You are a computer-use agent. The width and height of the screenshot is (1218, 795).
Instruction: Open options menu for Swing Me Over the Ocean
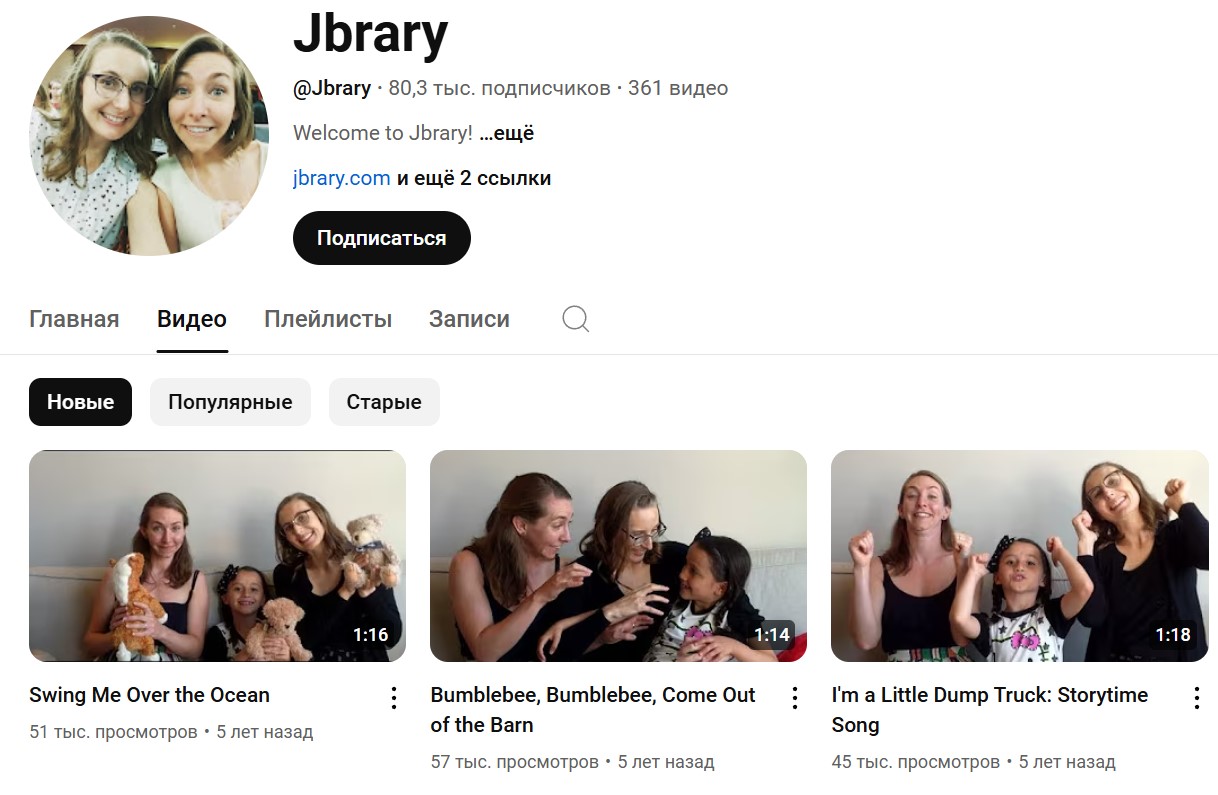pos(394,697)
